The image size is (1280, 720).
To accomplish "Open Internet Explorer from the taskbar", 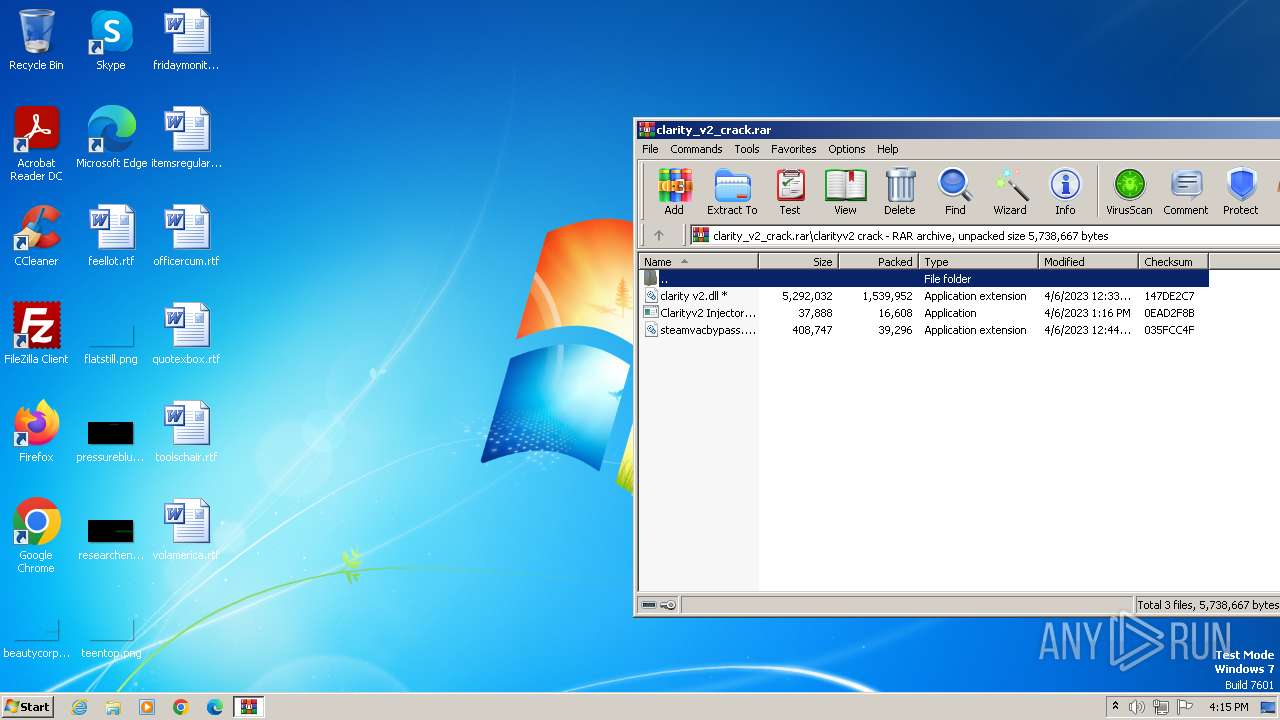I will (x=79, y=707).
